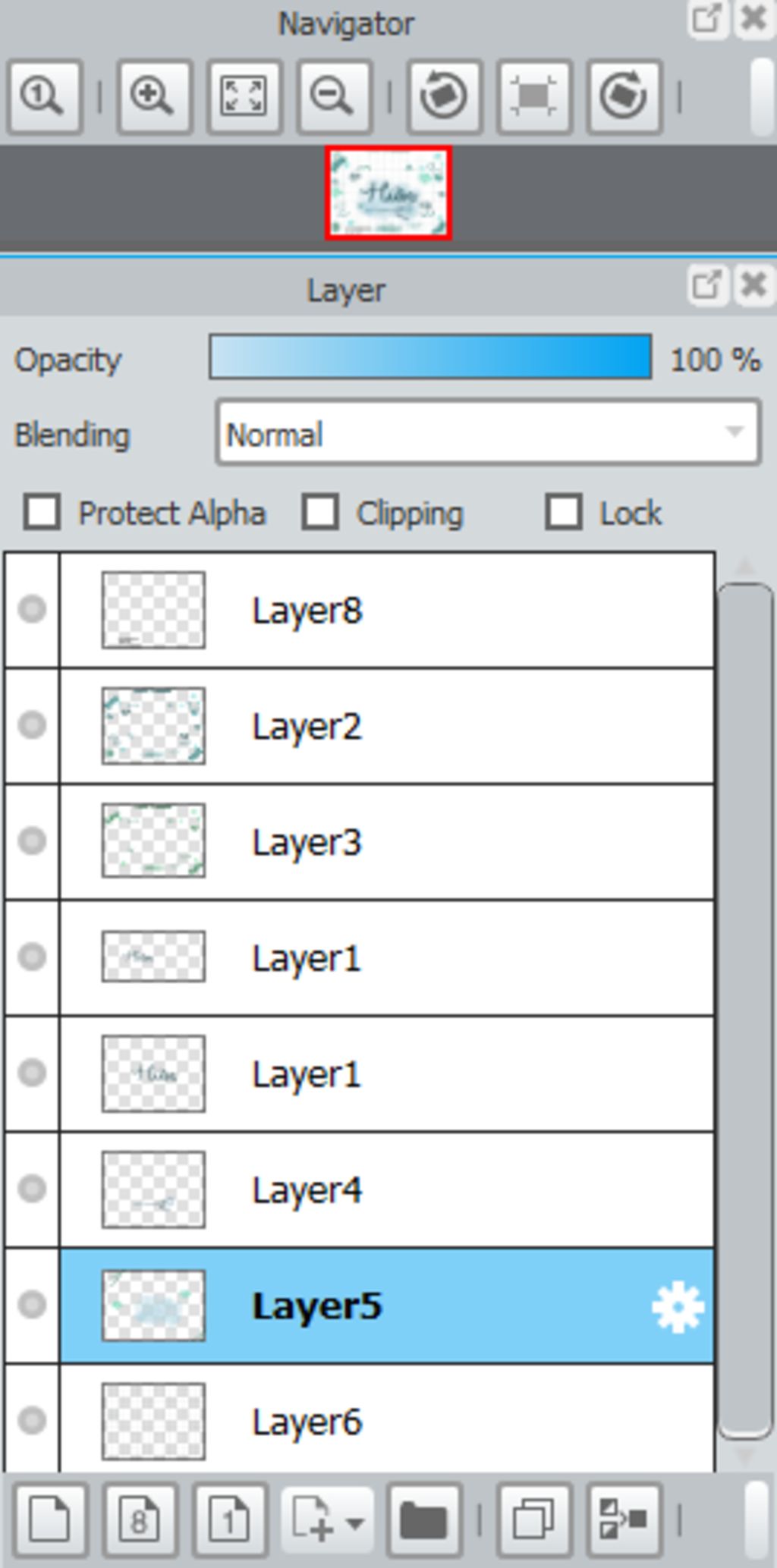Click the zoom in magnifier icon
Viewport: 777px width, 1568px height.
[x=153, y=96]
